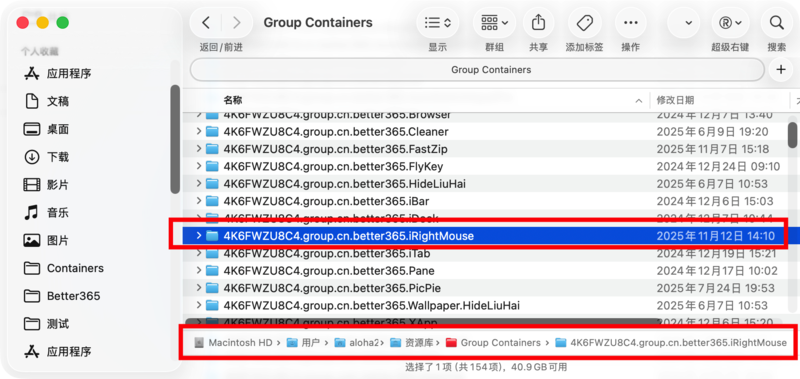800x379 pixels.
Task: Select 4K6FWZU8C4.group.cn.better365.Pane row
Action: point(485,270)
